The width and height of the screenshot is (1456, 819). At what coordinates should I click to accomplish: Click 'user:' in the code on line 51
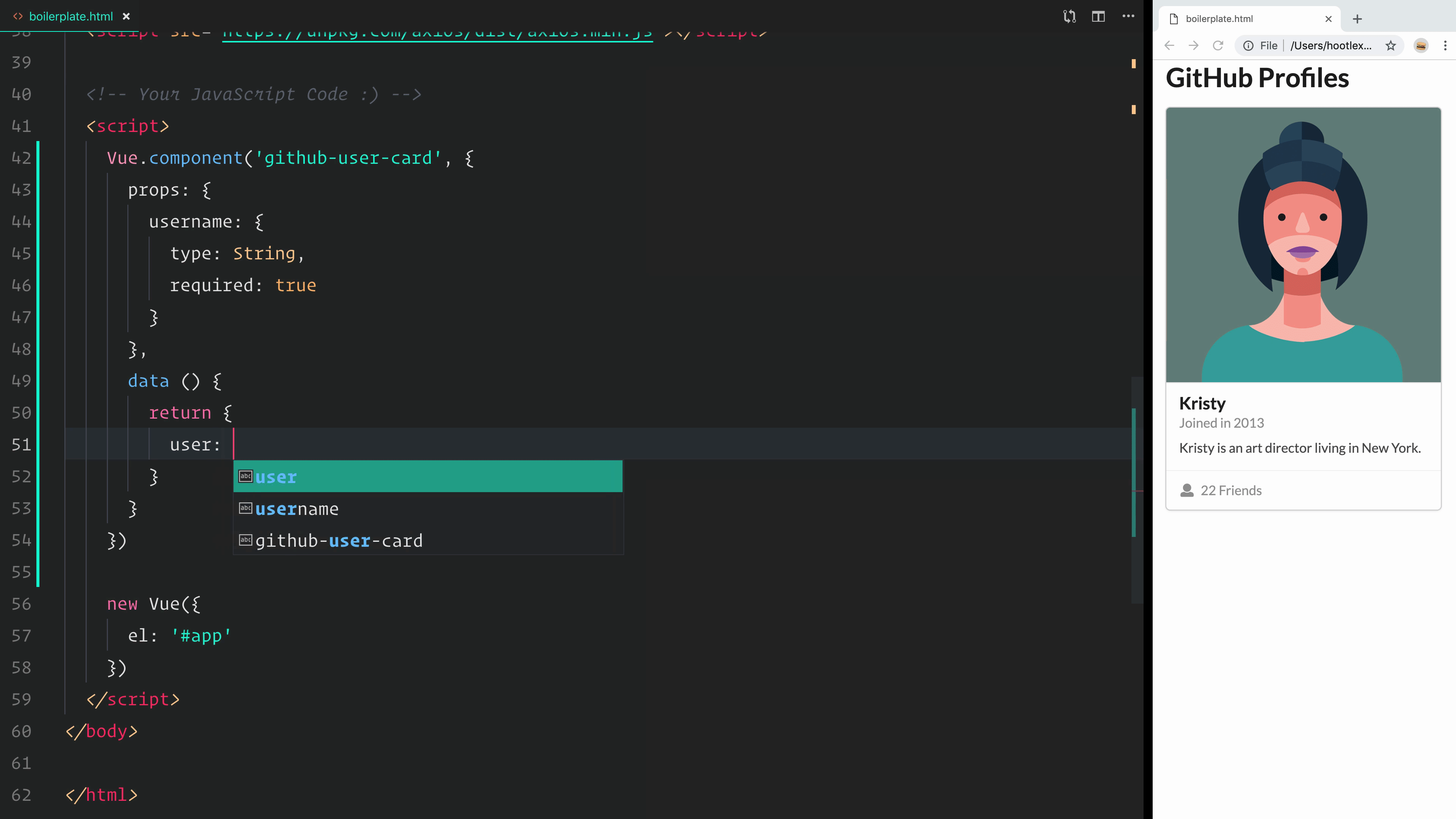click(x=195, y=444)
